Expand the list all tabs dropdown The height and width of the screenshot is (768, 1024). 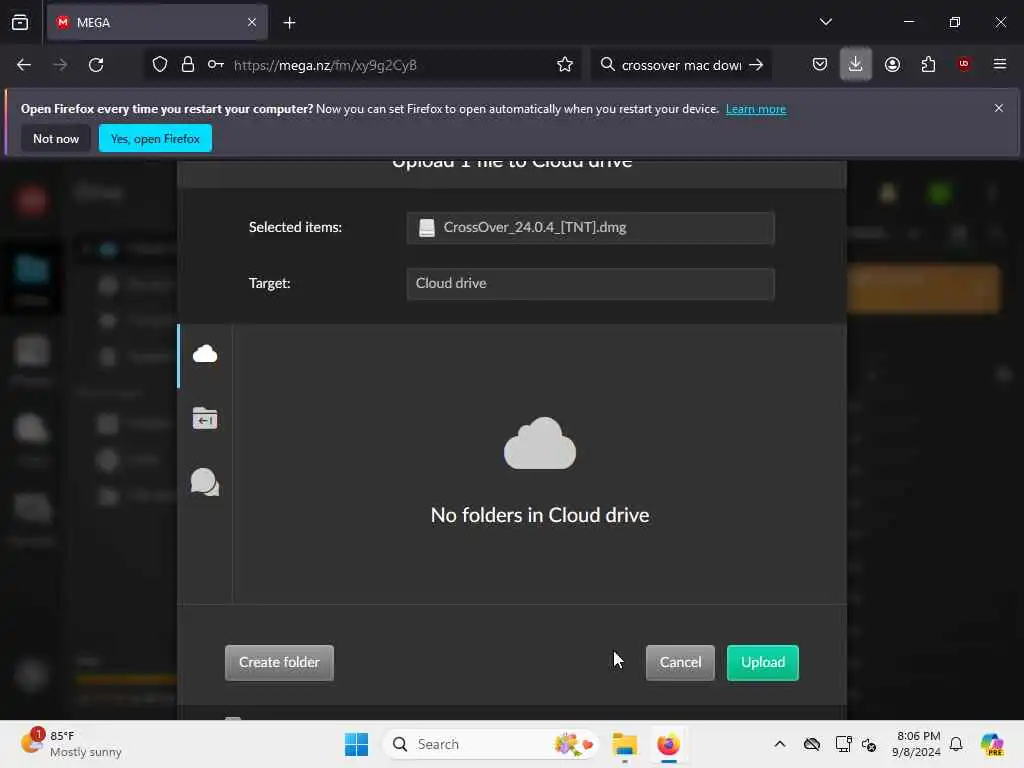(825, 22)
